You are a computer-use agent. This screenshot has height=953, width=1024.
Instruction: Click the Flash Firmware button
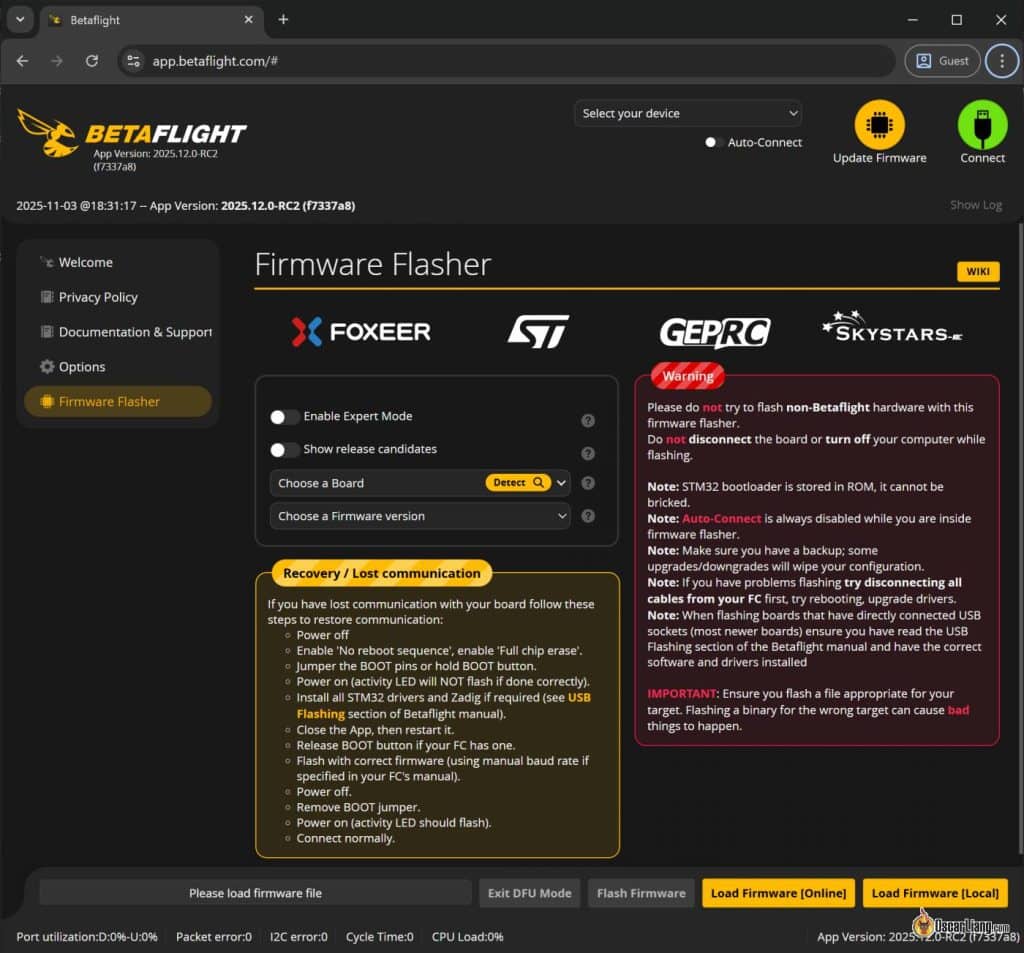(641, 893)
